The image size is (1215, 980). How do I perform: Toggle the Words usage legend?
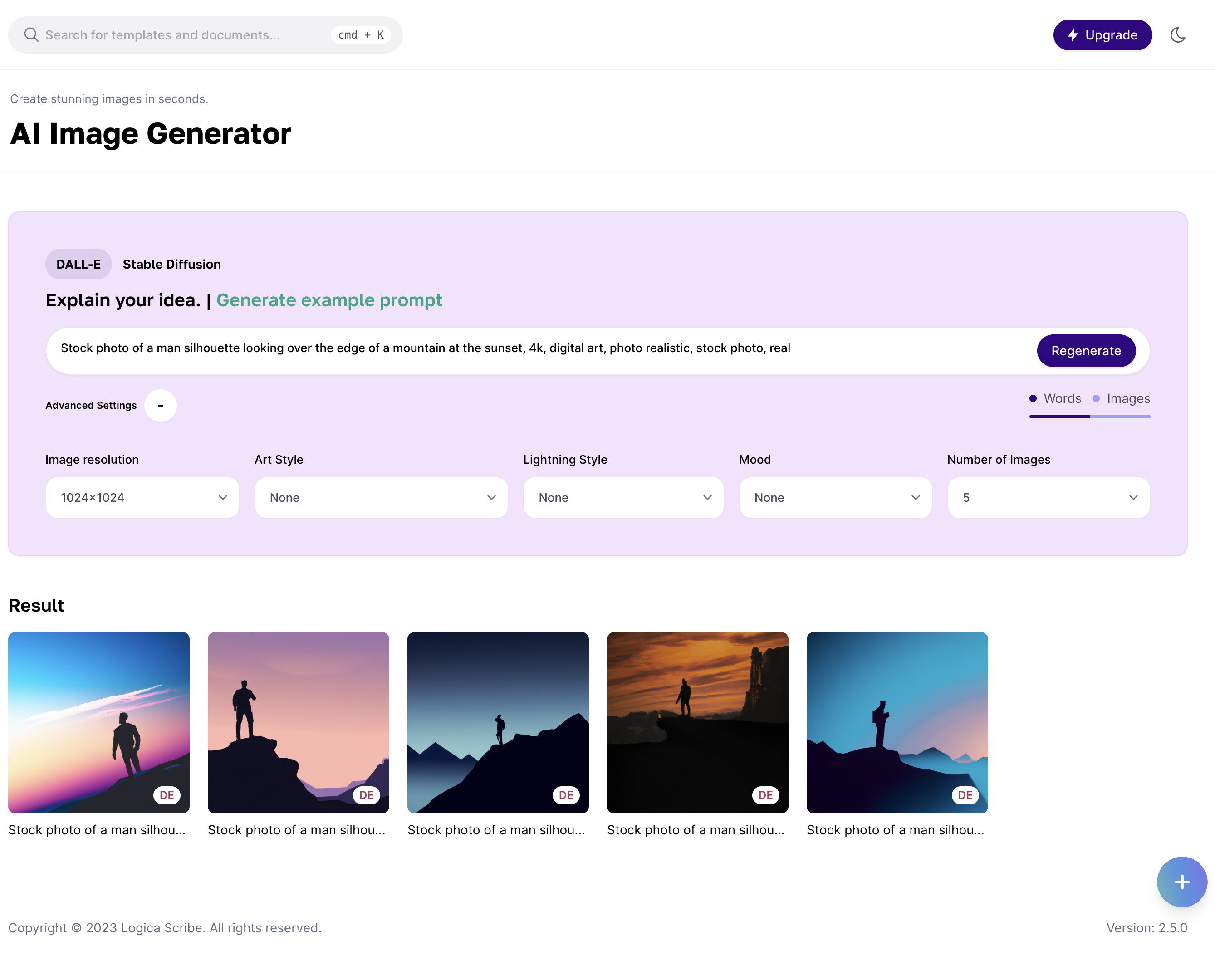[1055, 398]
